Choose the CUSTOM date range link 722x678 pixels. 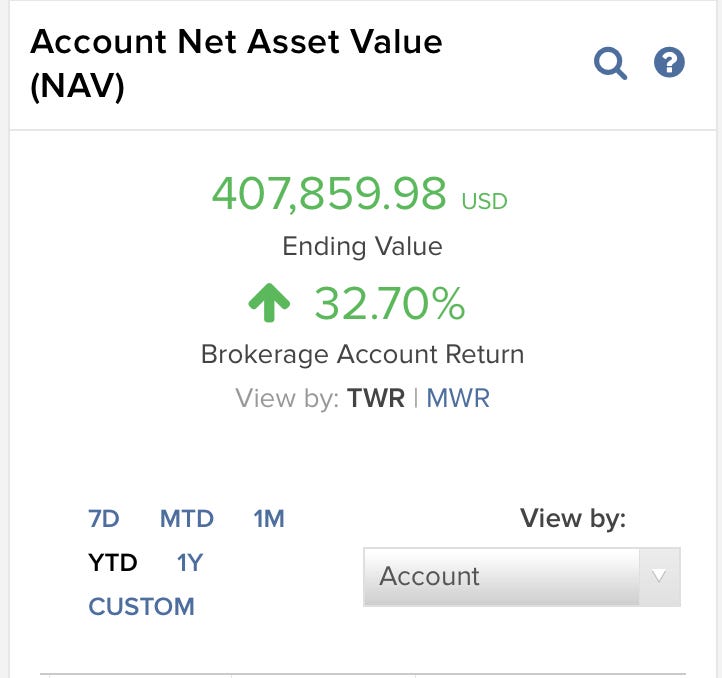pos(141,606)
